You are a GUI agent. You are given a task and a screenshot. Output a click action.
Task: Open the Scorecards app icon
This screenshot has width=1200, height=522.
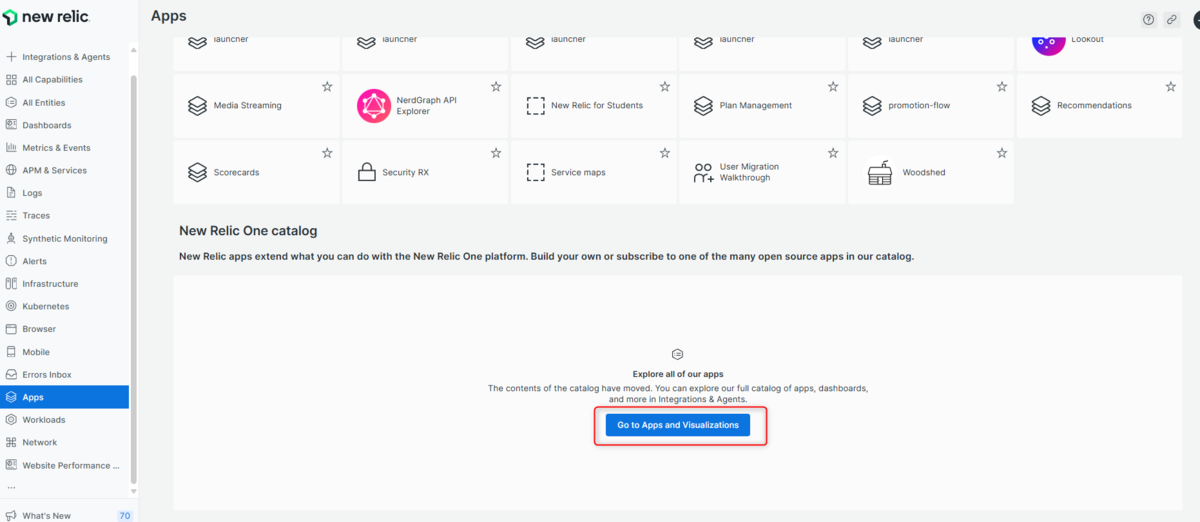[197, 172]
